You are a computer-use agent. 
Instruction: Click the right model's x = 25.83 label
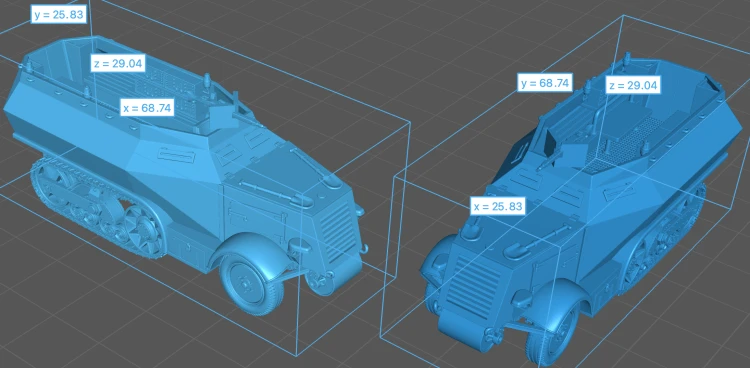497,206
